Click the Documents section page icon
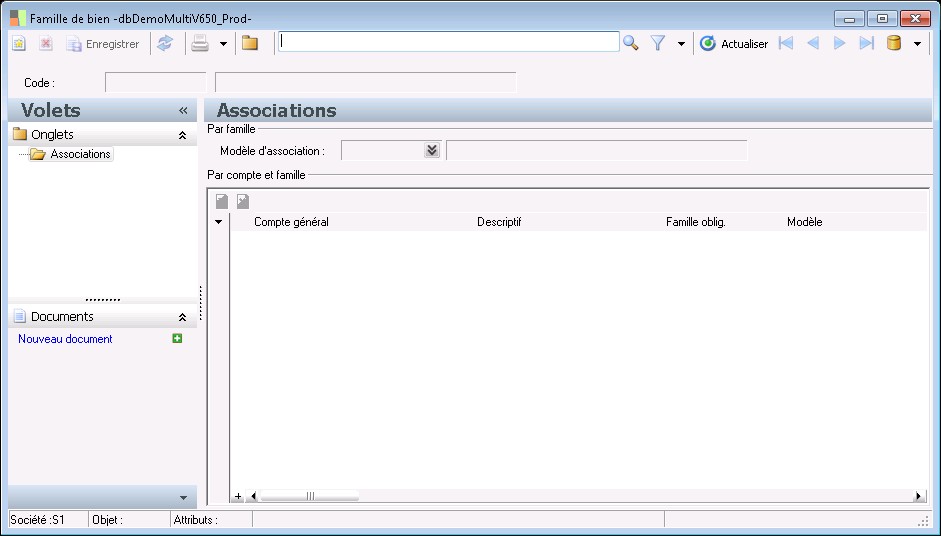Screen dimensions: 941x536 pyautogui.click(x=20, y=316)
